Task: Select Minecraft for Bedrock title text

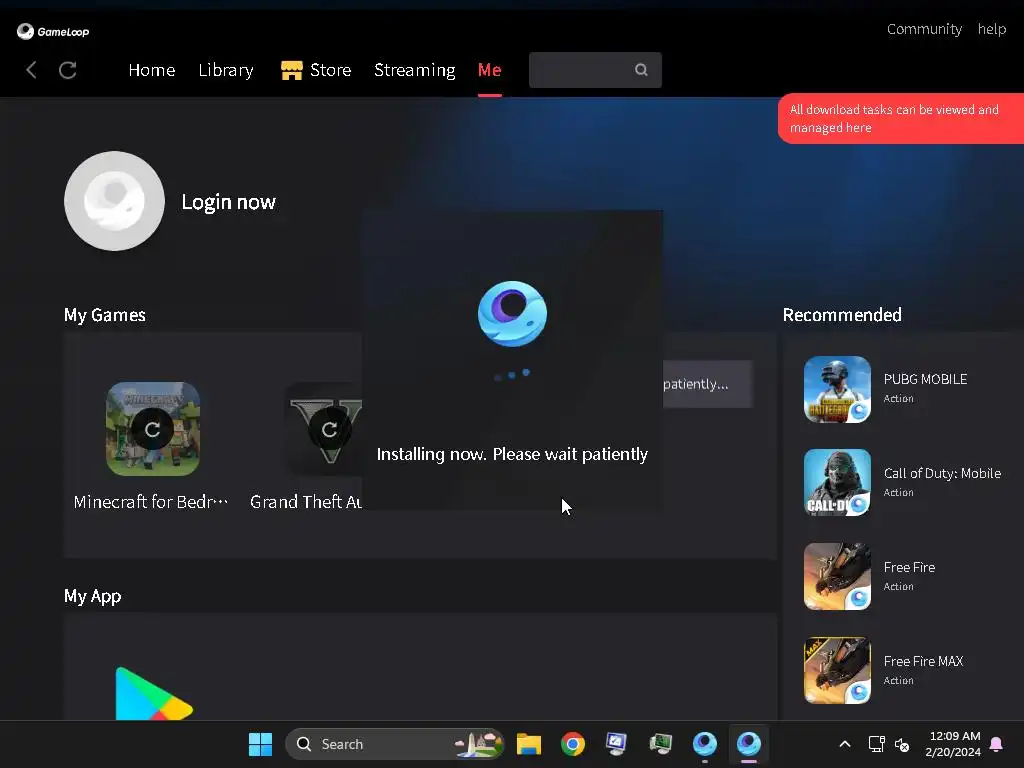Action: pos(151,502)
